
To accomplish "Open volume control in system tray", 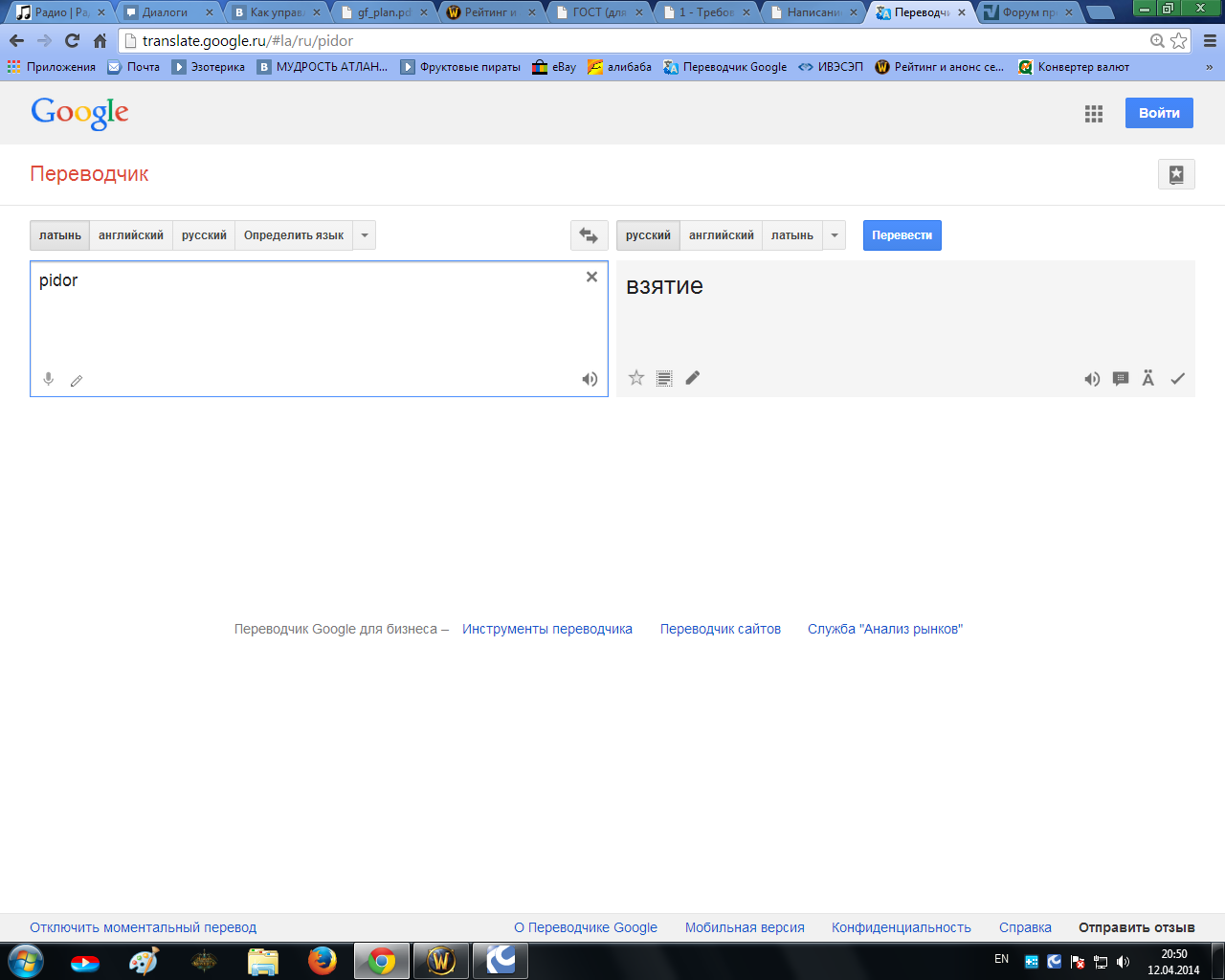I will tap(1123, 962).
